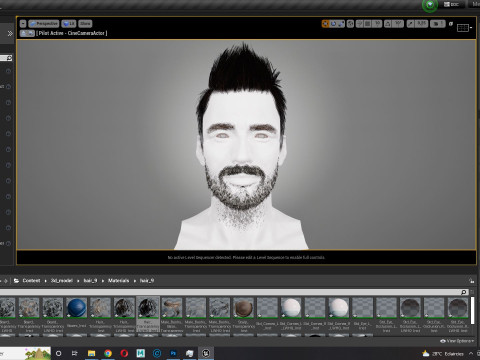Show hidden system tray icons chevron
Screen dimensions: 480x360
(x=471, y=353)
